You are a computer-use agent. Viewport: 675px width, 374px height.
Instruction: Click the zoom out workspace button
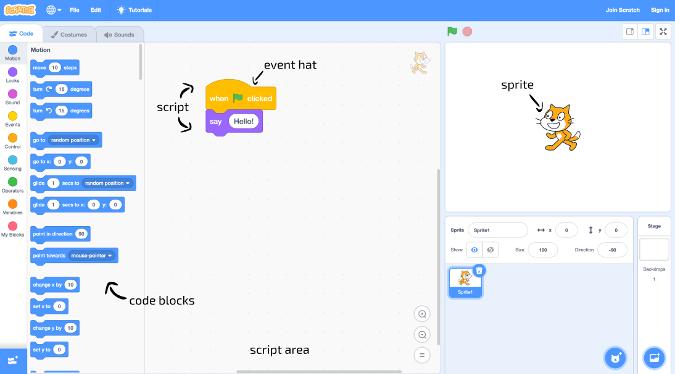click(x=422, y=334)
